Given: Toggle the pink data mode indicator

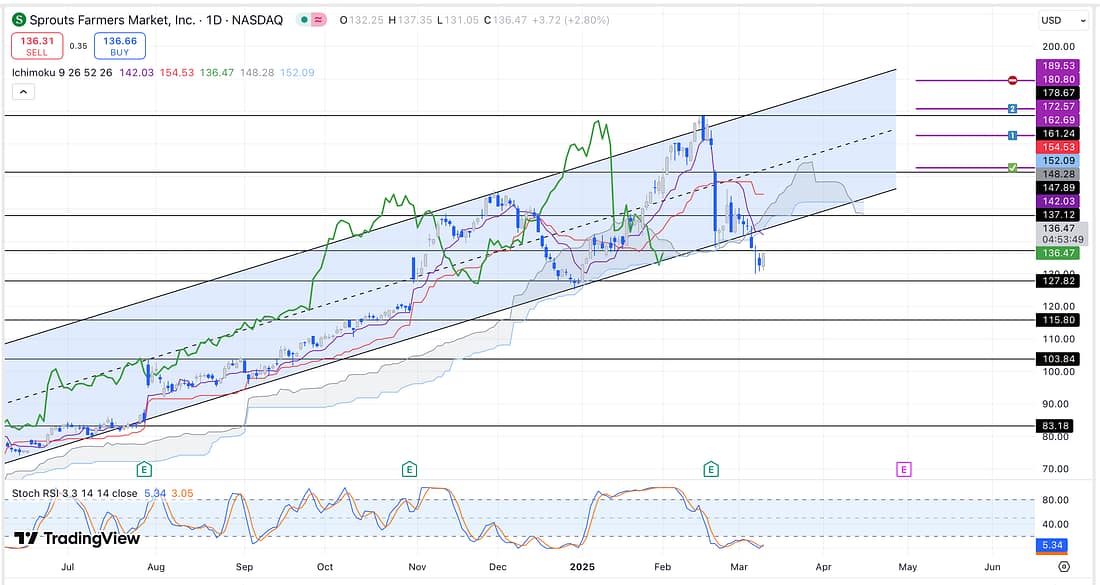Looking at the screenshot, I should (x=318, y=20).
